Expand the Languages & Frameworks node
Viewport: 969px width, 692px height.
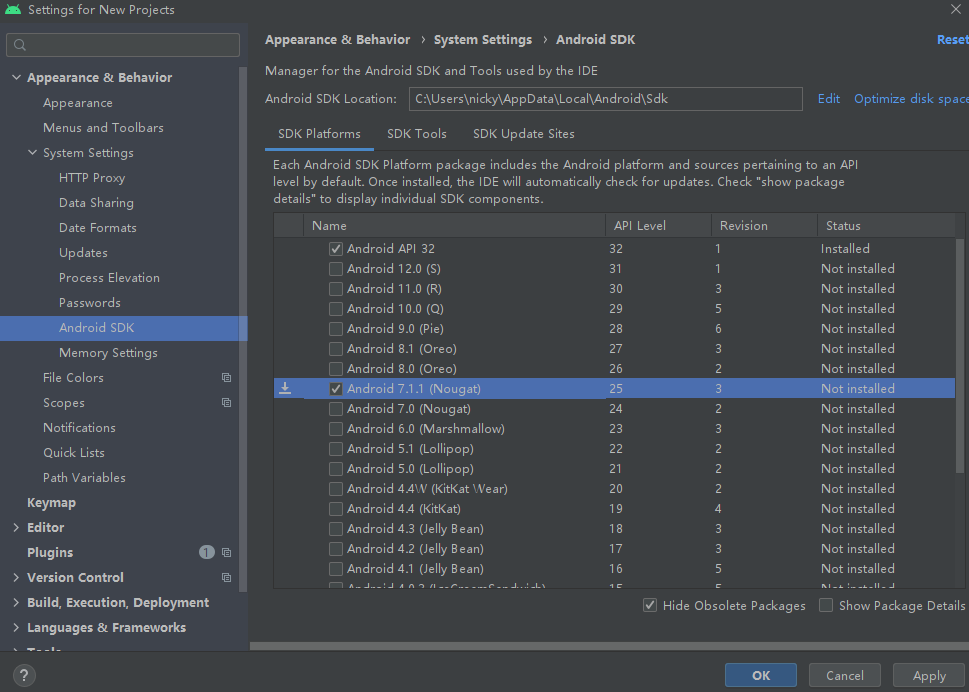pos(16,628)
